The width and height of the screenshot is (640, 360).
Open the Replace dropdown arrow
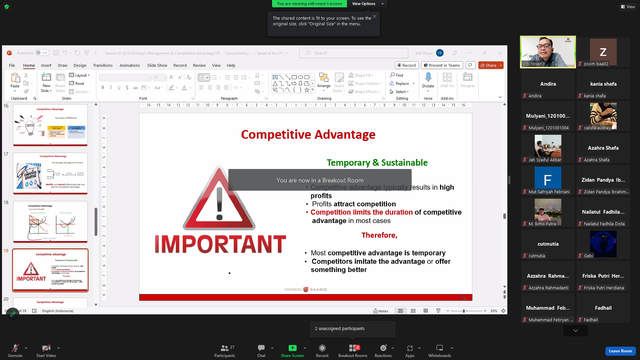(x=413, y=83)
